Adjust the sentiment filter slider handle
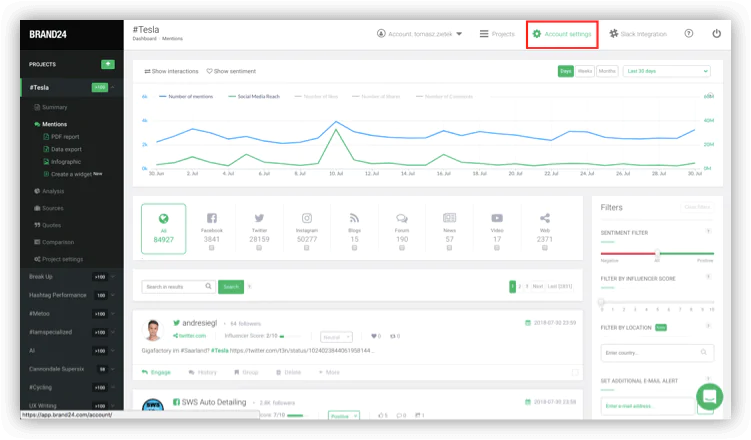 click(658, 253)
